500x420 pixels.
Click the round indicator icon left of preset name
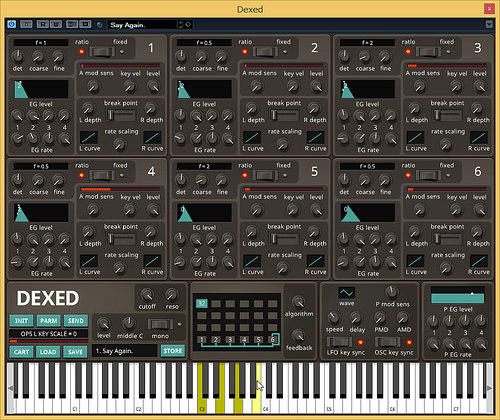click(x=99, y=25)
